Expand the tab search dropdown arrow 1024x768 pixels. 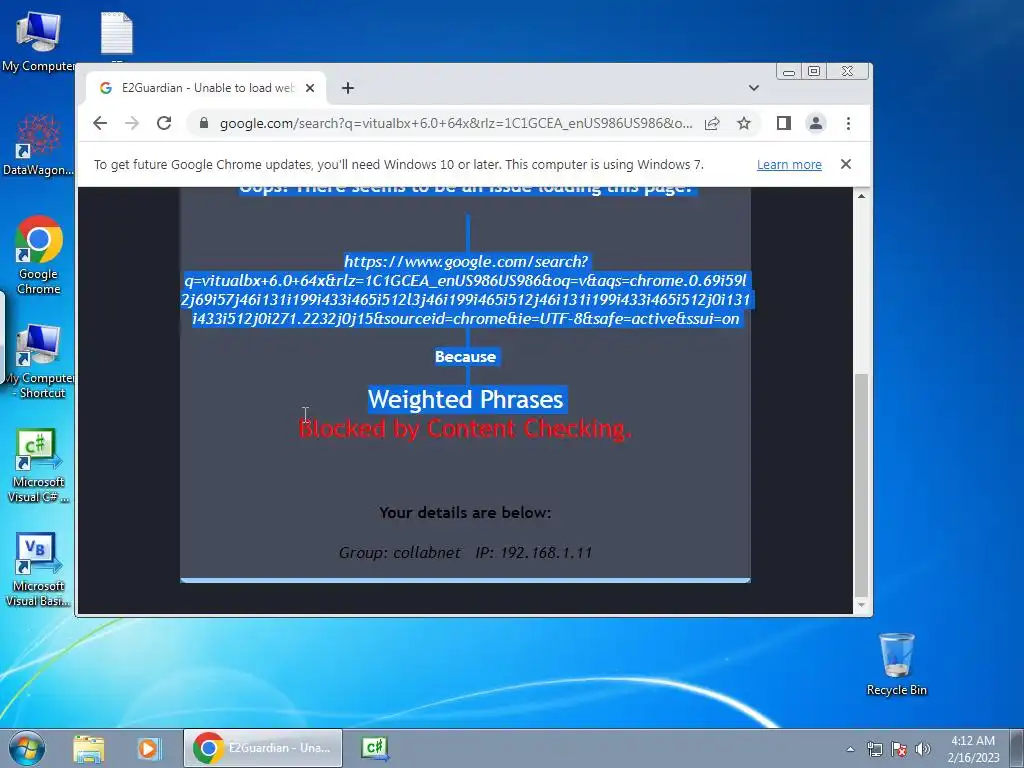pos(754,88)
